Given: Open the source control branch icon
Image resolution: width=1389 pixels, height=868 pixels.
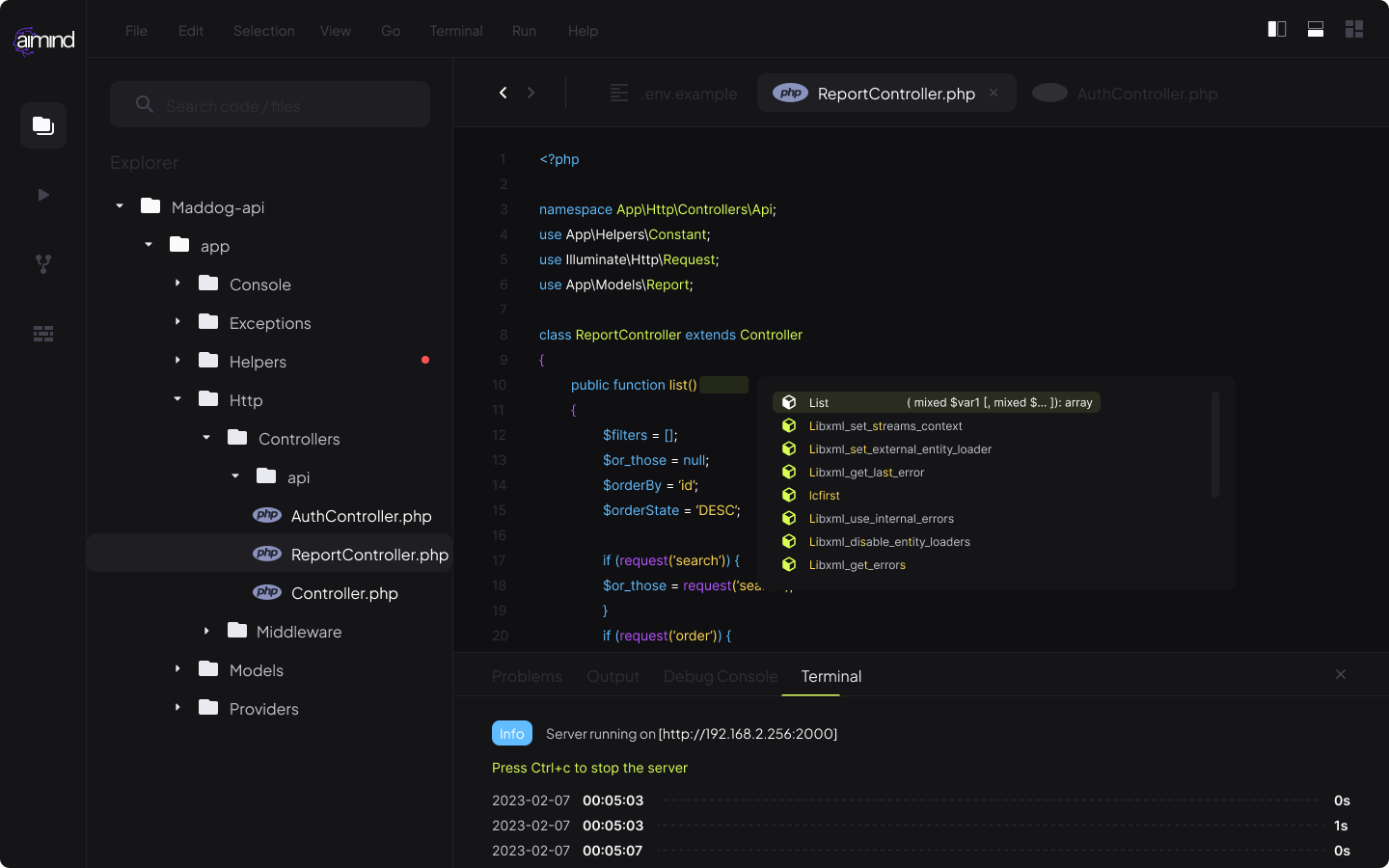Looking at the screenshot, I should pyautogui.click(x=43, y=264).
